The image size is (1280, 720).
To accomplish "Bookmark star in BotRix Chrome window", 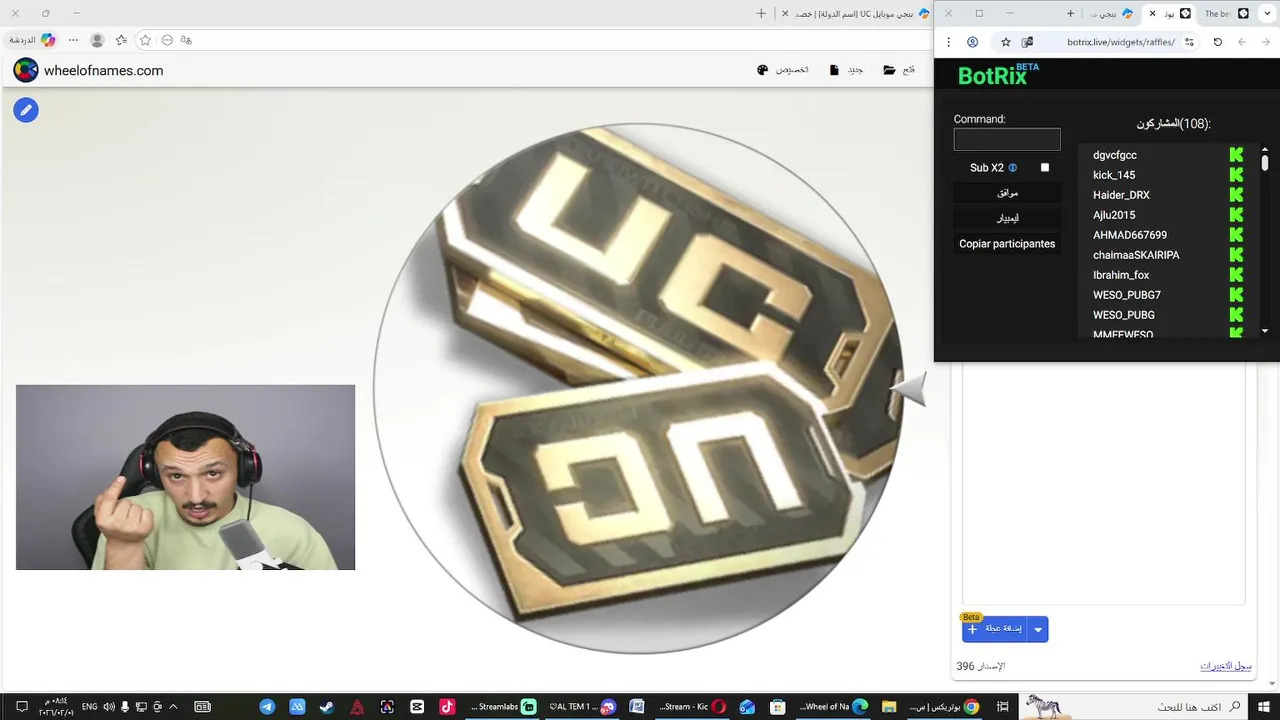I will 1006,42.
